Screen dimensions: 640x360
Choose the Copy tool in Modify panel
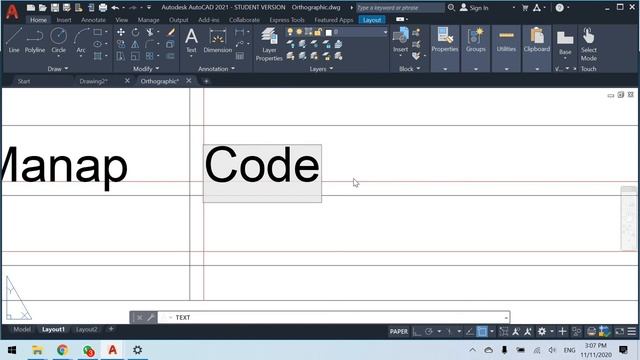pos(121,44)
